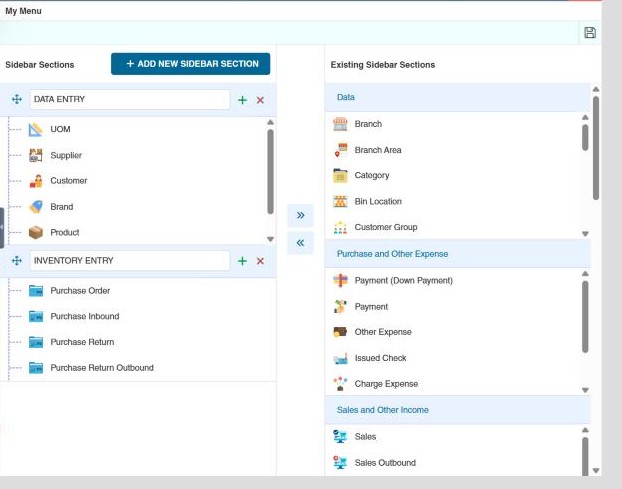Click the DATA ENTRY list scroll-down arrow
This screenshot has height=489, width=622.
click(x=271, y=239)
